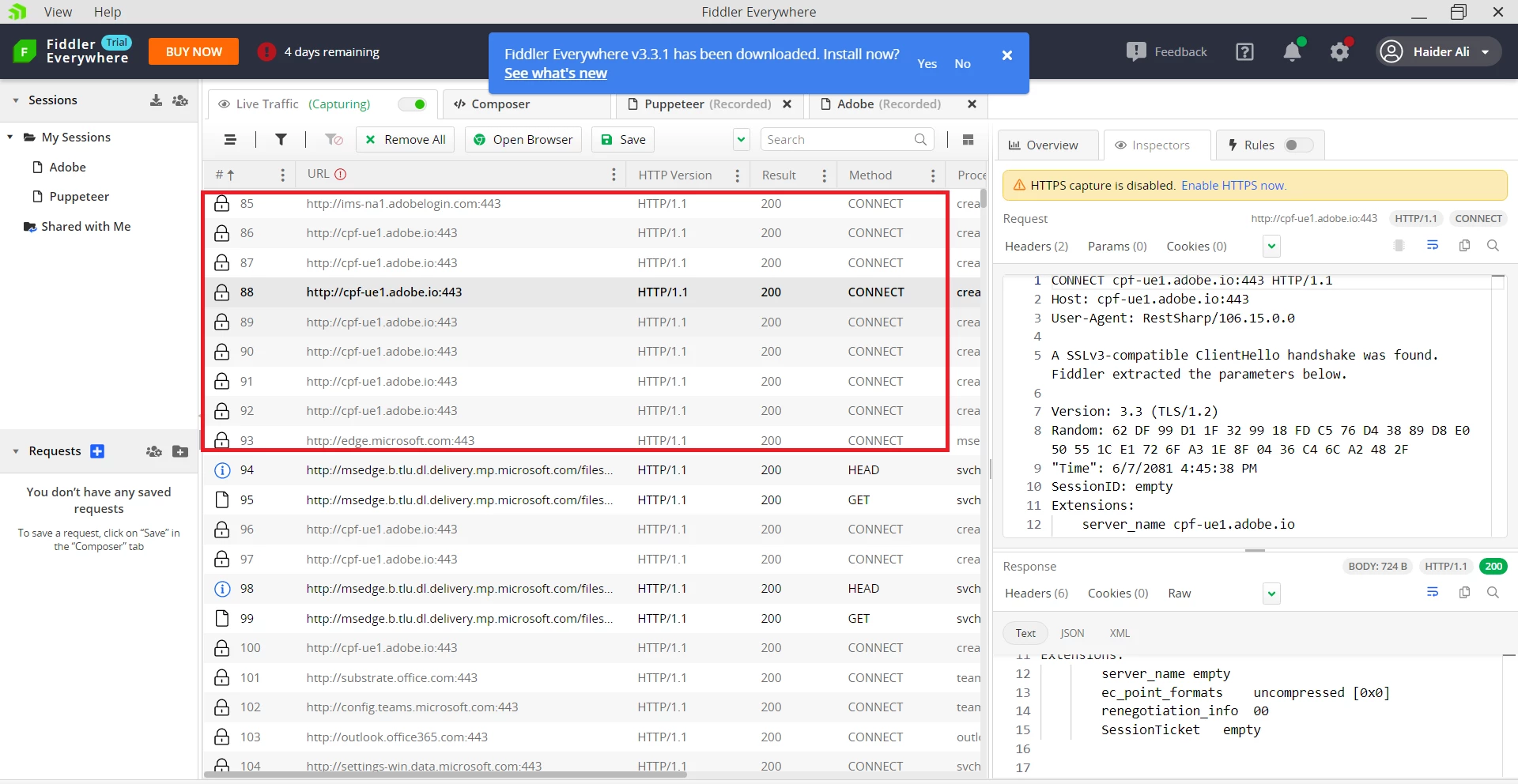Close the Adobe recorded tab
This screenshot has width=1518, height=784.
coord(972,104)
